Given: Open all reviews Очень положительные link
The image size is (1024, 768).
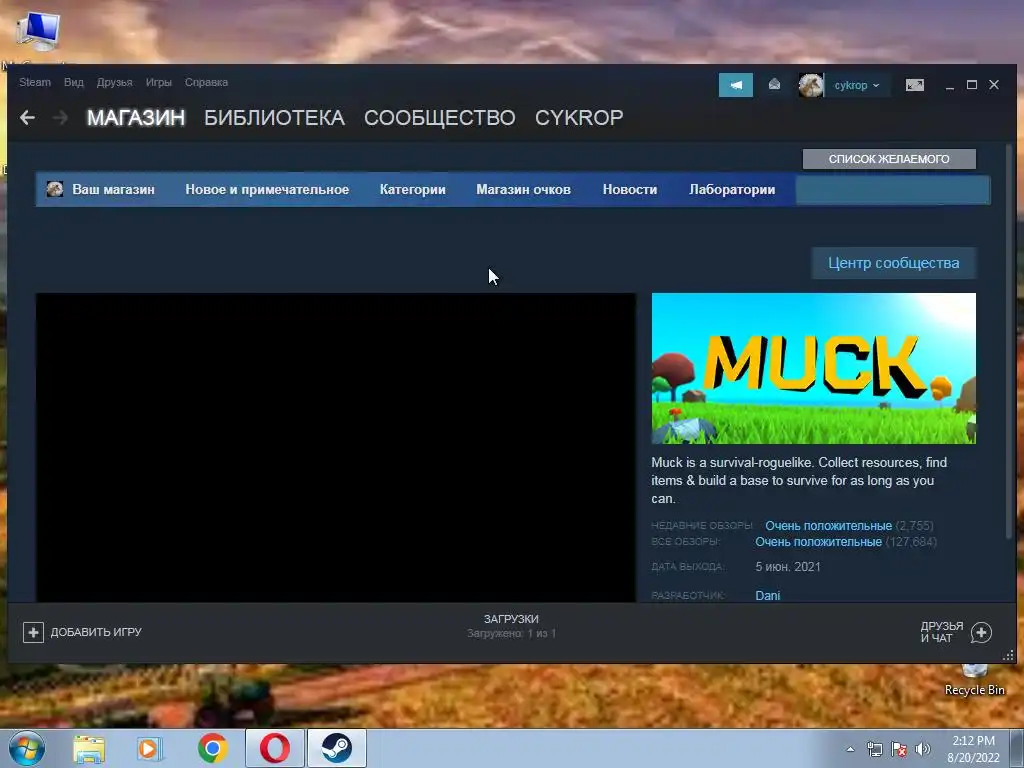Looking at the screenshot, I should [818, 542].
